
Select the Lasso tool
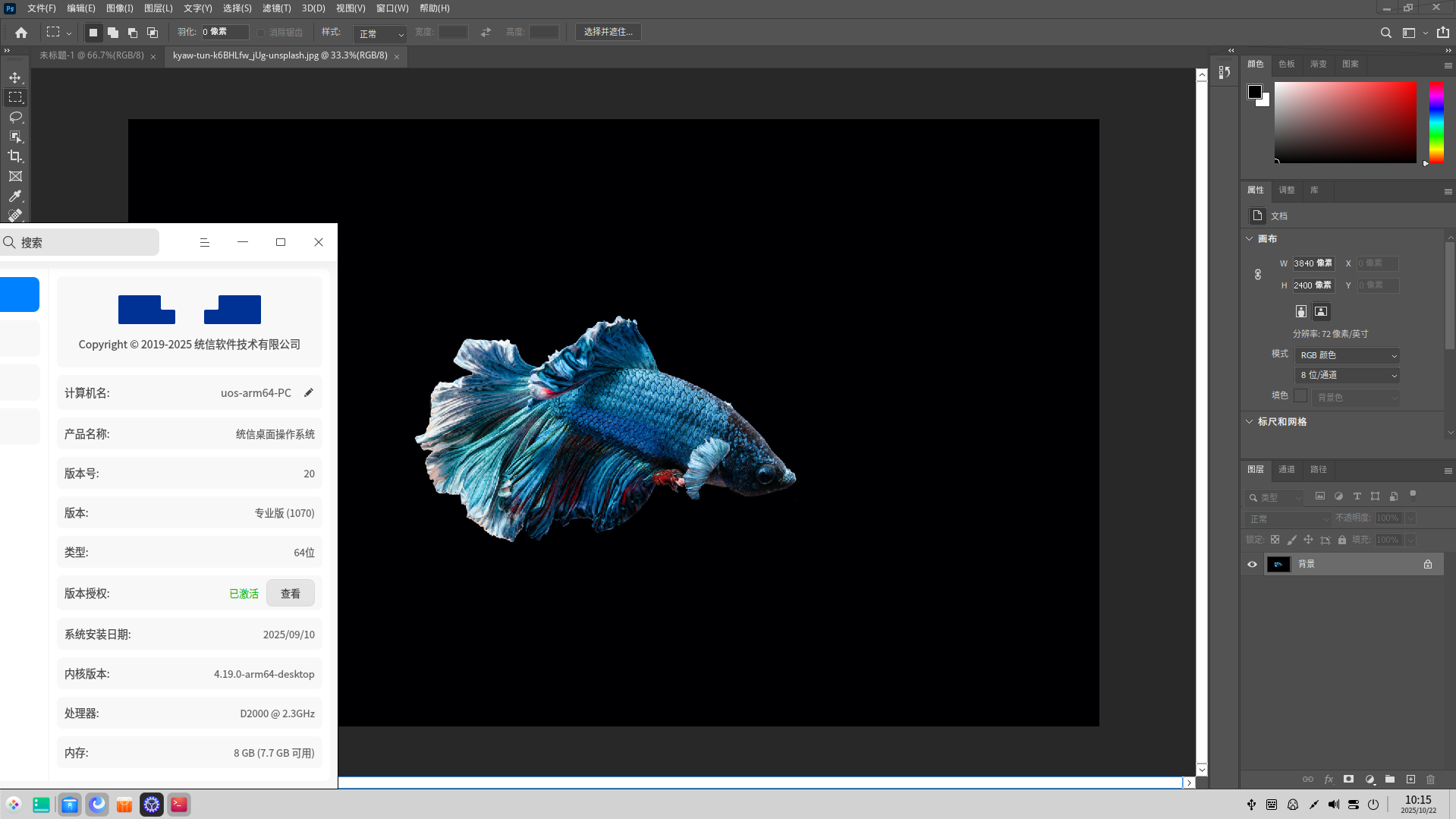15,117
